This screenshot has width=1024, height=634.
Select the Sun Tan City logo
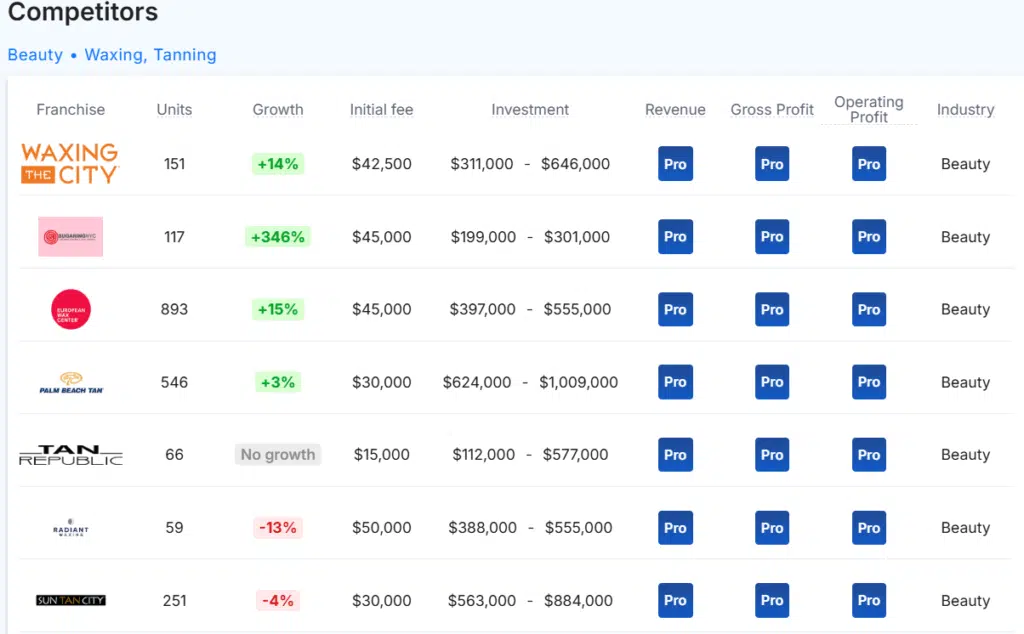click(x=71, y=600)
